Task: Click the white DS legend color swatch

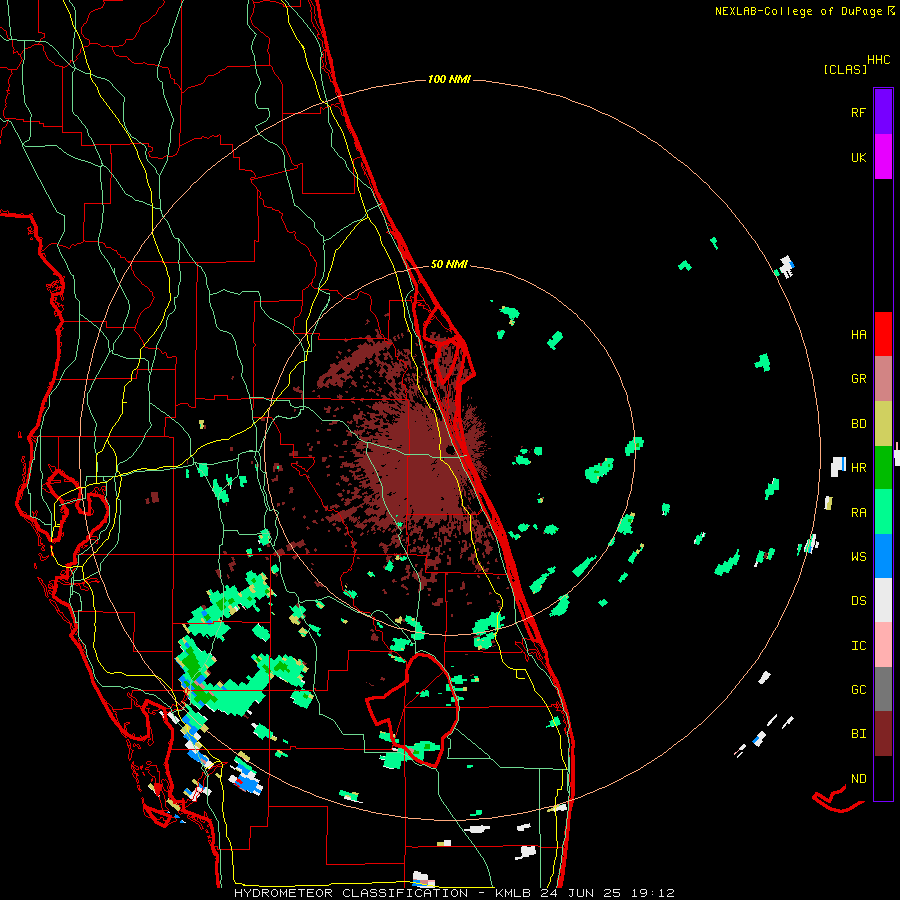Action: (x=883, y=600)
